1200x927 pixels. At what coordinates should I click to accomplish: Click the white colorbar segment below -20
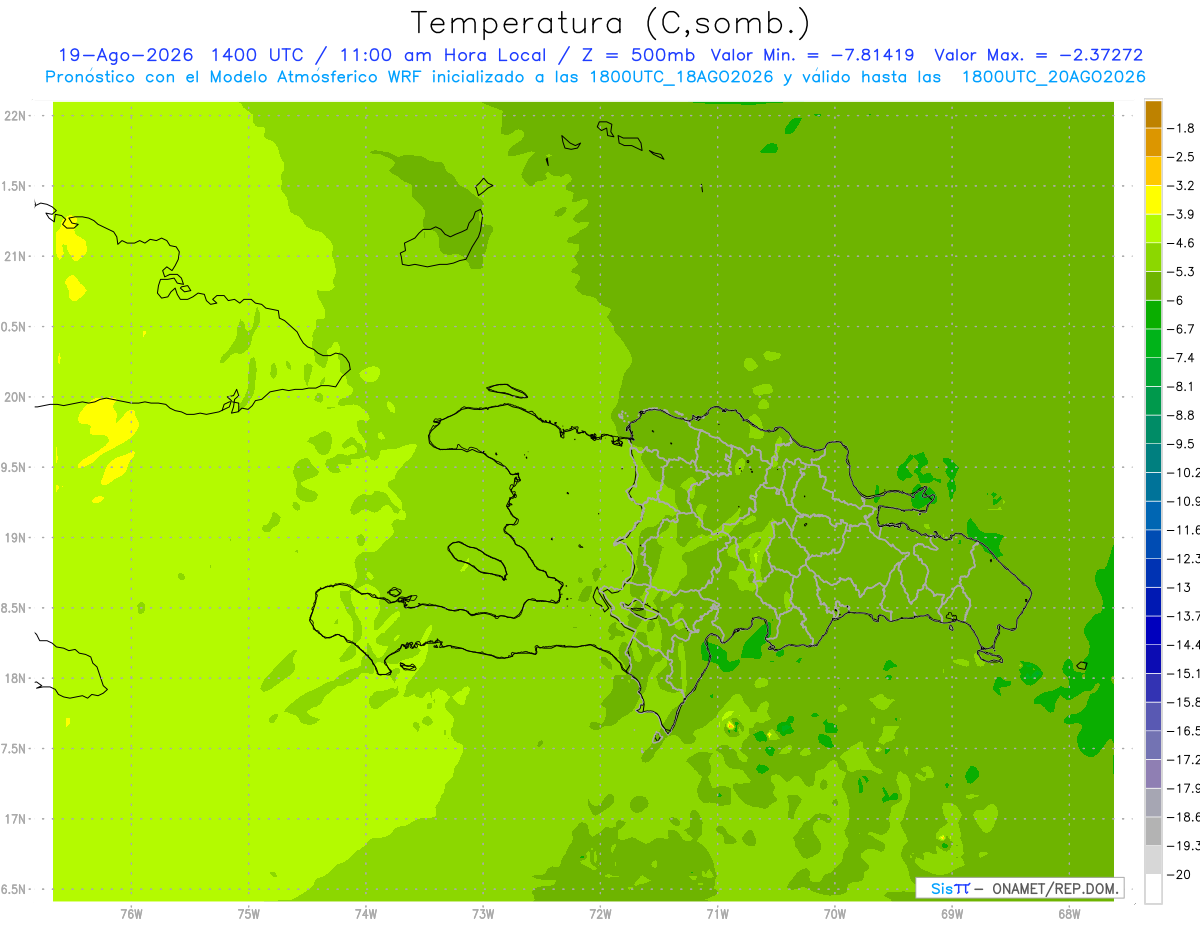click(1154, 888)
